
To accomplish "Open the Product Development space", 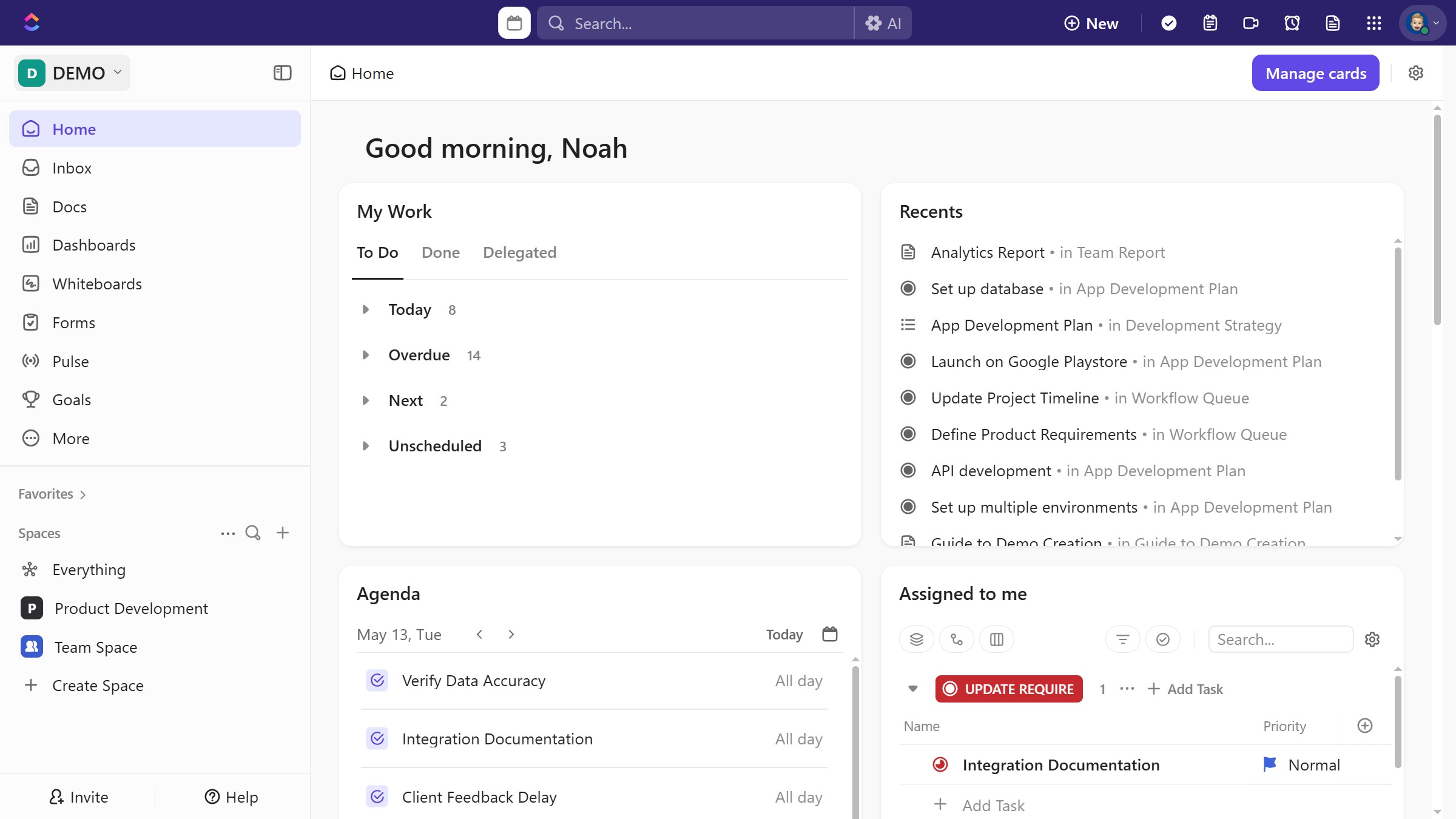I will pos(155,608).
